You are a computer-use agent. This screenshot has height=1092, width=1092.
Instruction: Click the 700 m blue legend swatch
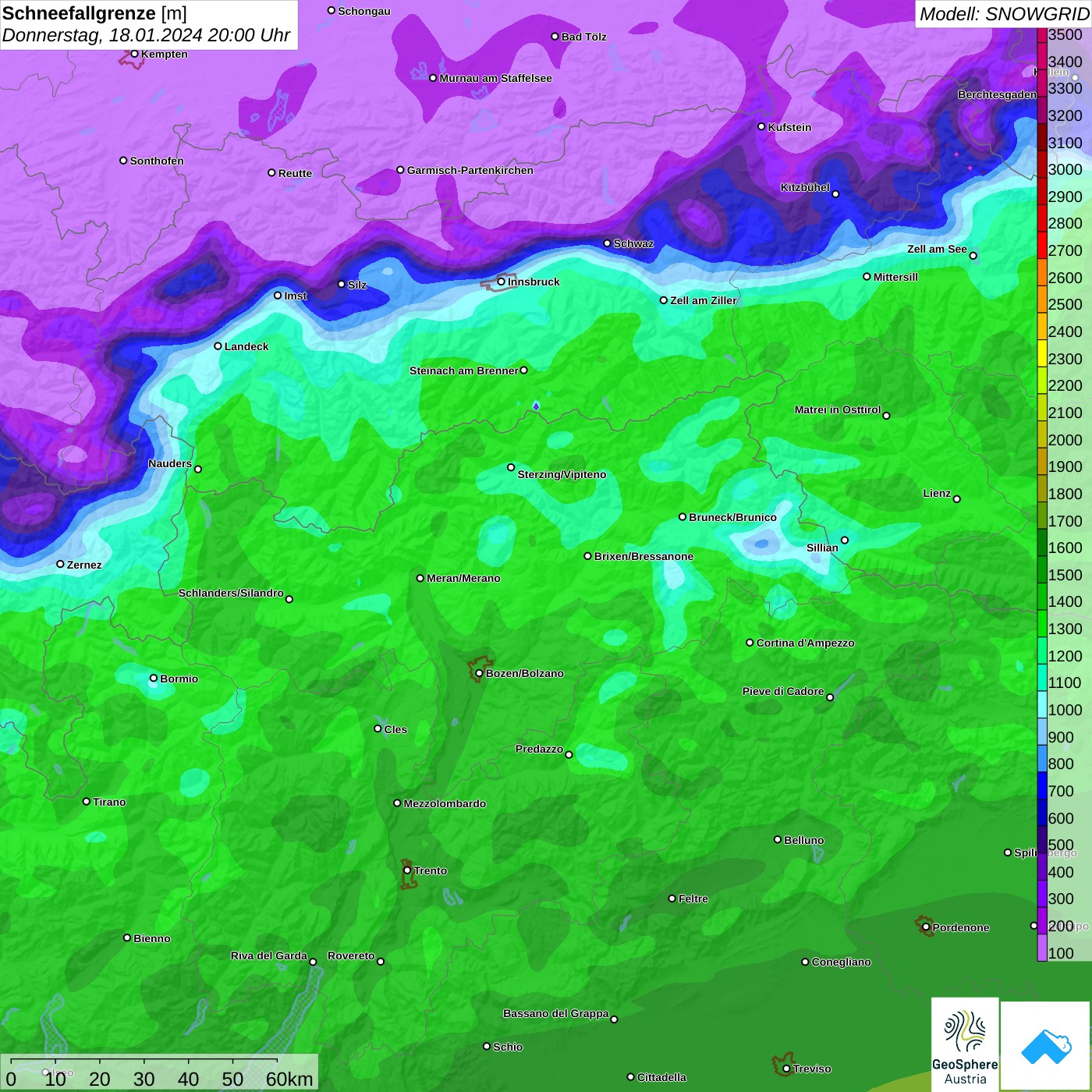(1042, 785)
